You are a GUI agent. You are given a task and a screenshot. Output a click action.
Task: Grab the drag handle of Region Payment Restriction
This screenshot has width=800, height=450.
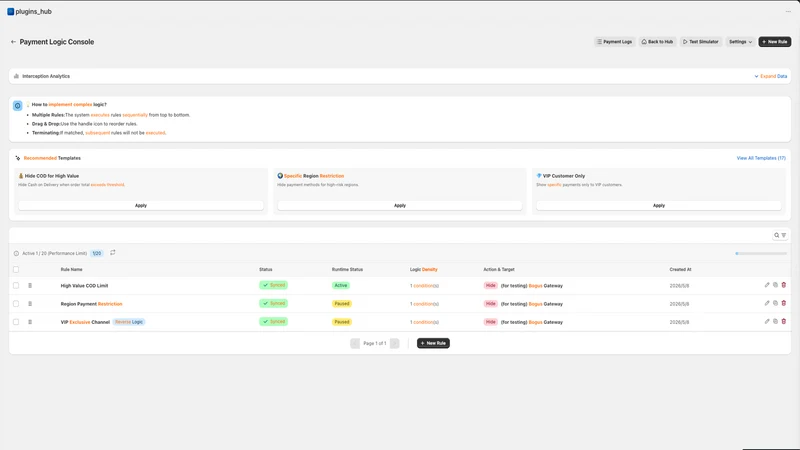tap(30, 304)
